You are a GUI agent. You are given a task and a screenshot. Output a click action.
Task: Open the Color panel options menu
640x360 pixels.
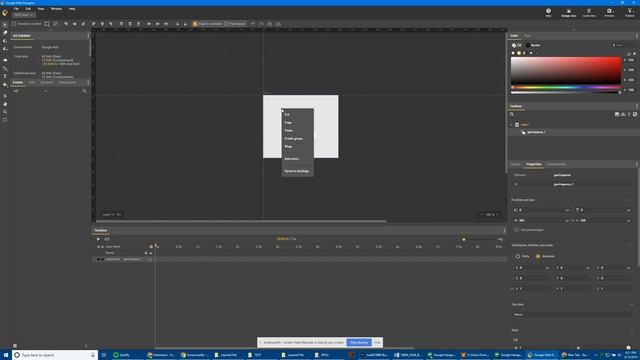coord(637,36)
